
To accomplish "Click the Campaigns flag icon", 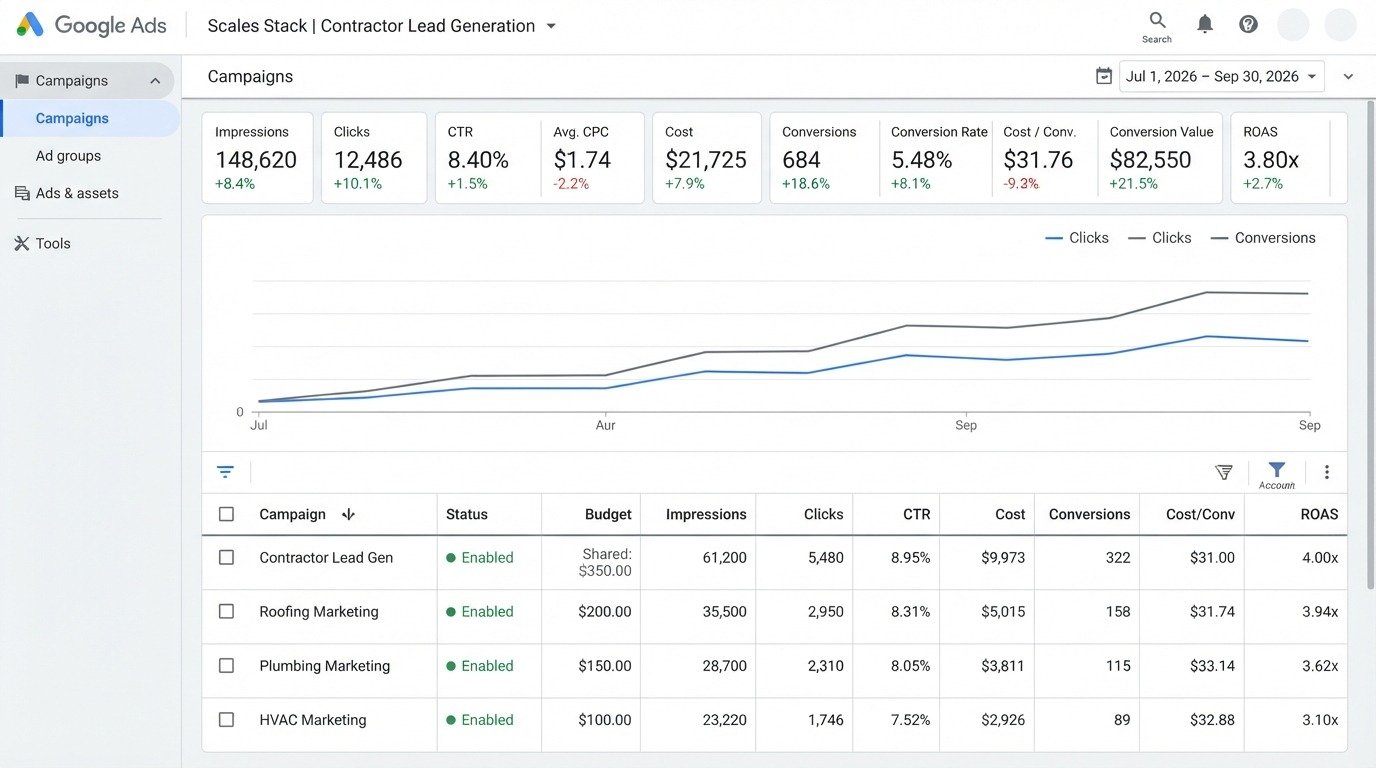I will 21,81.
